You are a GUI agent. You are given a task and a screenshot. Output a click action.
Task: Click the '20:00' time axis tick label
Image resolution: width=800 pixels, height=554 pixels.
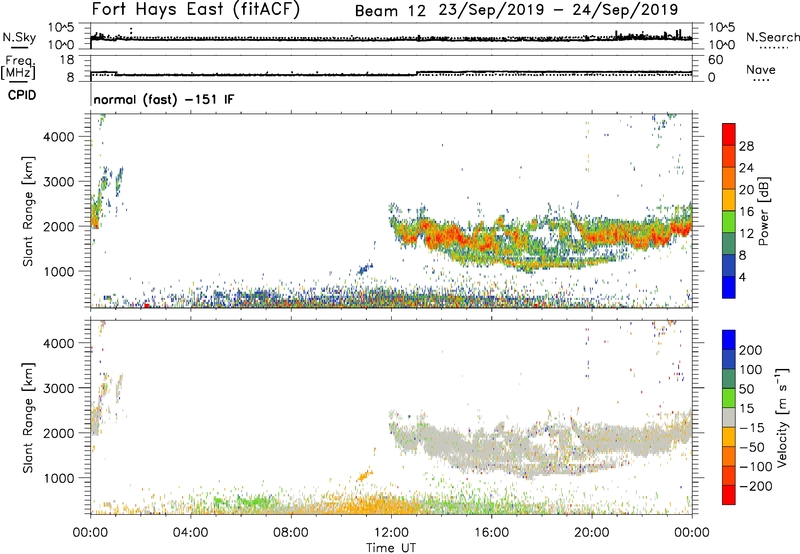pos(592,533)
